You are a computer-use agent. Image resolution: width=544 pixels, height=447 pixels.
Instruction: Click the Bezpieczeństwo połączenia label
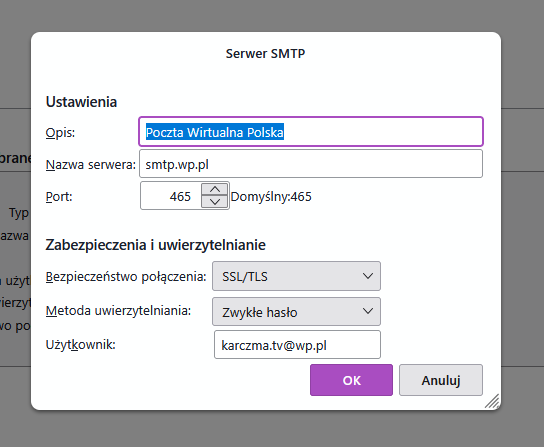pos(126,277)
